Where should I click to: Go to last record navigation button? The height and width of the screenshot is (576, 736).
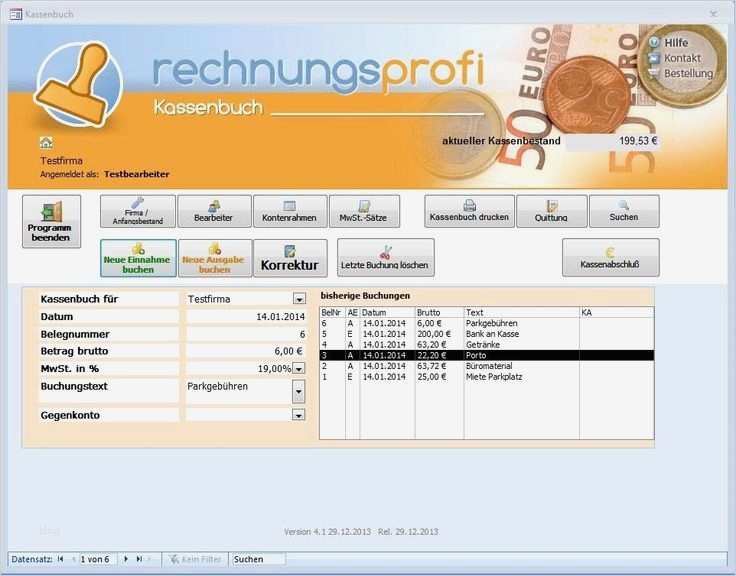coord(139,559)
